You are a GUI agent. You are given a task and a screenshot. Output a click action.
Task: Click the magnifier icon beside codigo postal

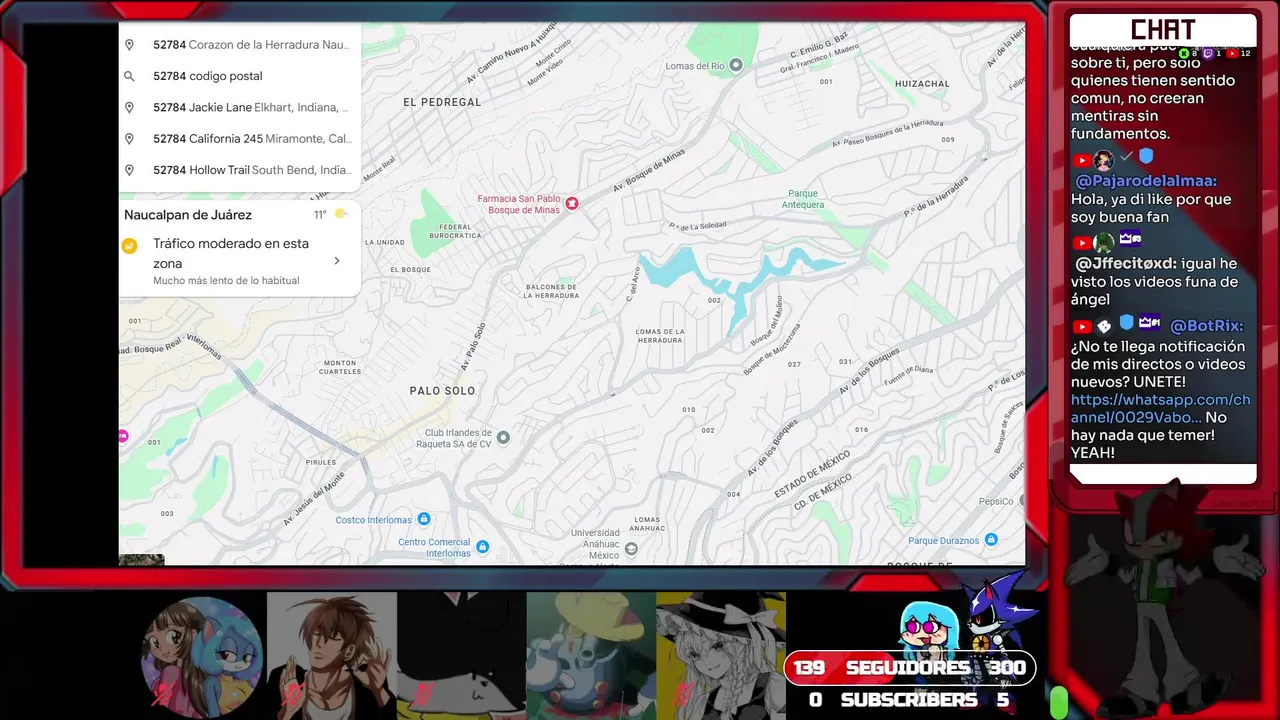coord(129,76)
